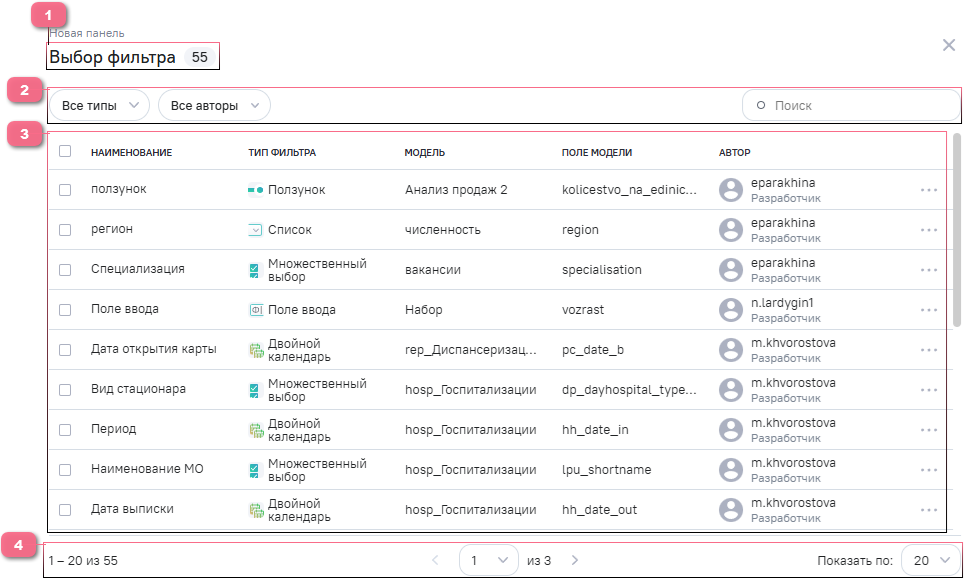Click the slider filter type icon
The image size is (966, 579).
click(x=255, y=190)
